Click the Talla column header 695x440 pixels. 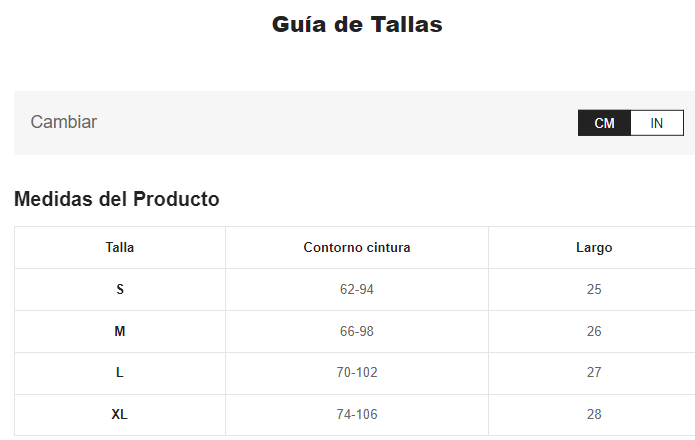(x=120, y=247)
